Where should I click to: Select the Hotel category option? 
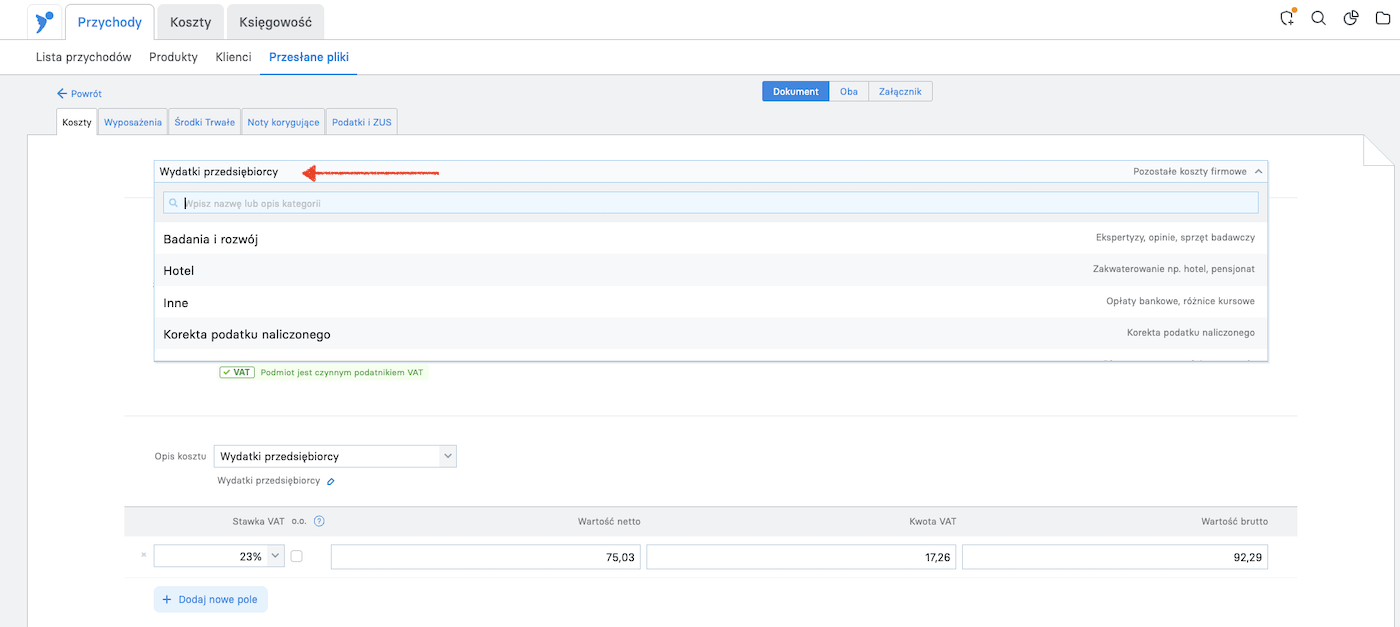(x=711, y=270)
